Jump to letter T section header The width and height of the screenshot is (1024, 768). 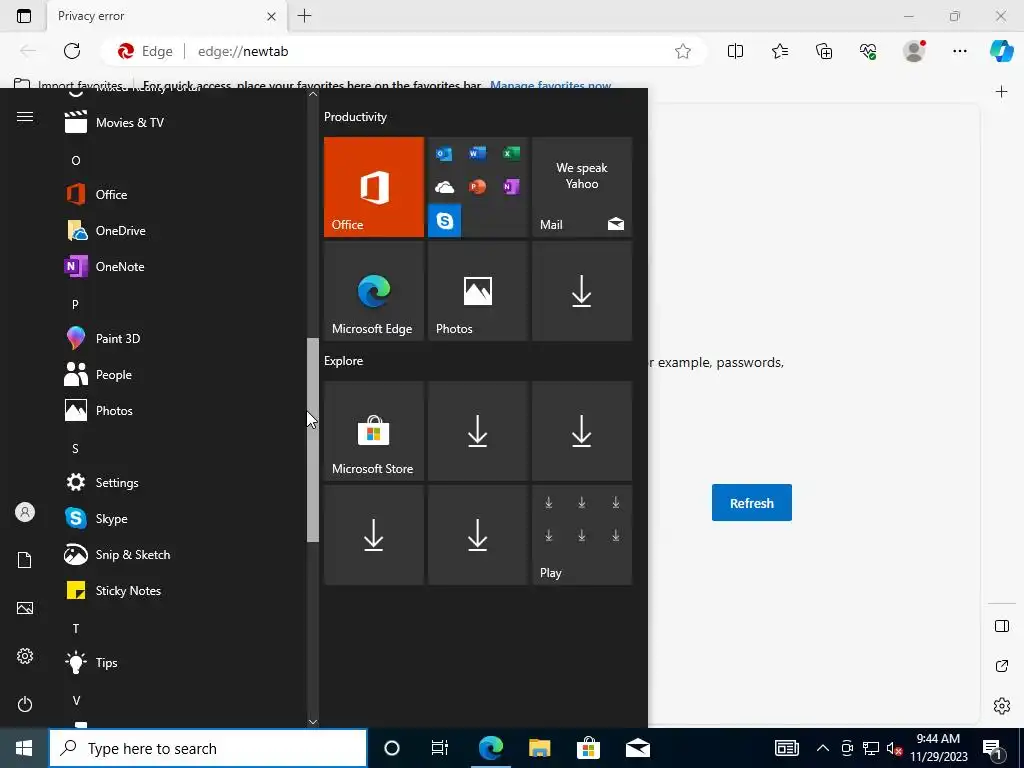pyautogui.click(x=76, y=628)
